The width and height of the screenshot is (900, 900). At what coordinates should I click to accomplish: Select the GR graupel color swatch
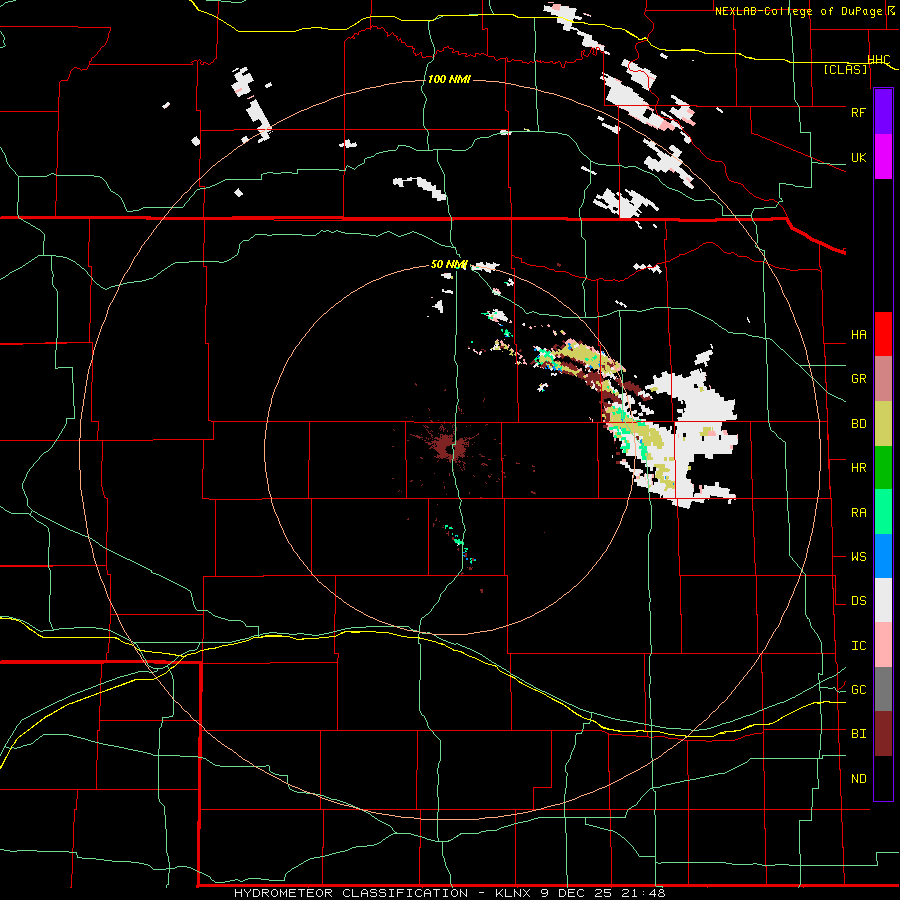point(883,379)
